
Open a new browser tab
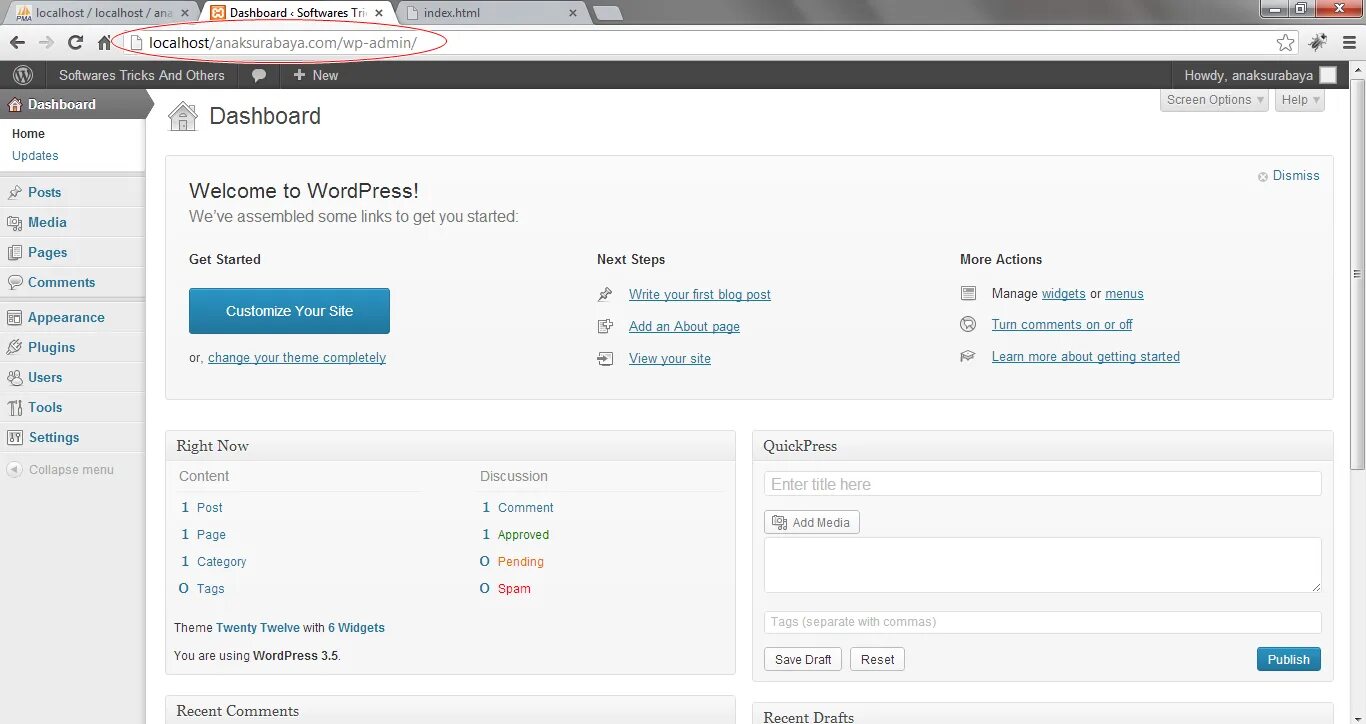(x=607, y=13)
